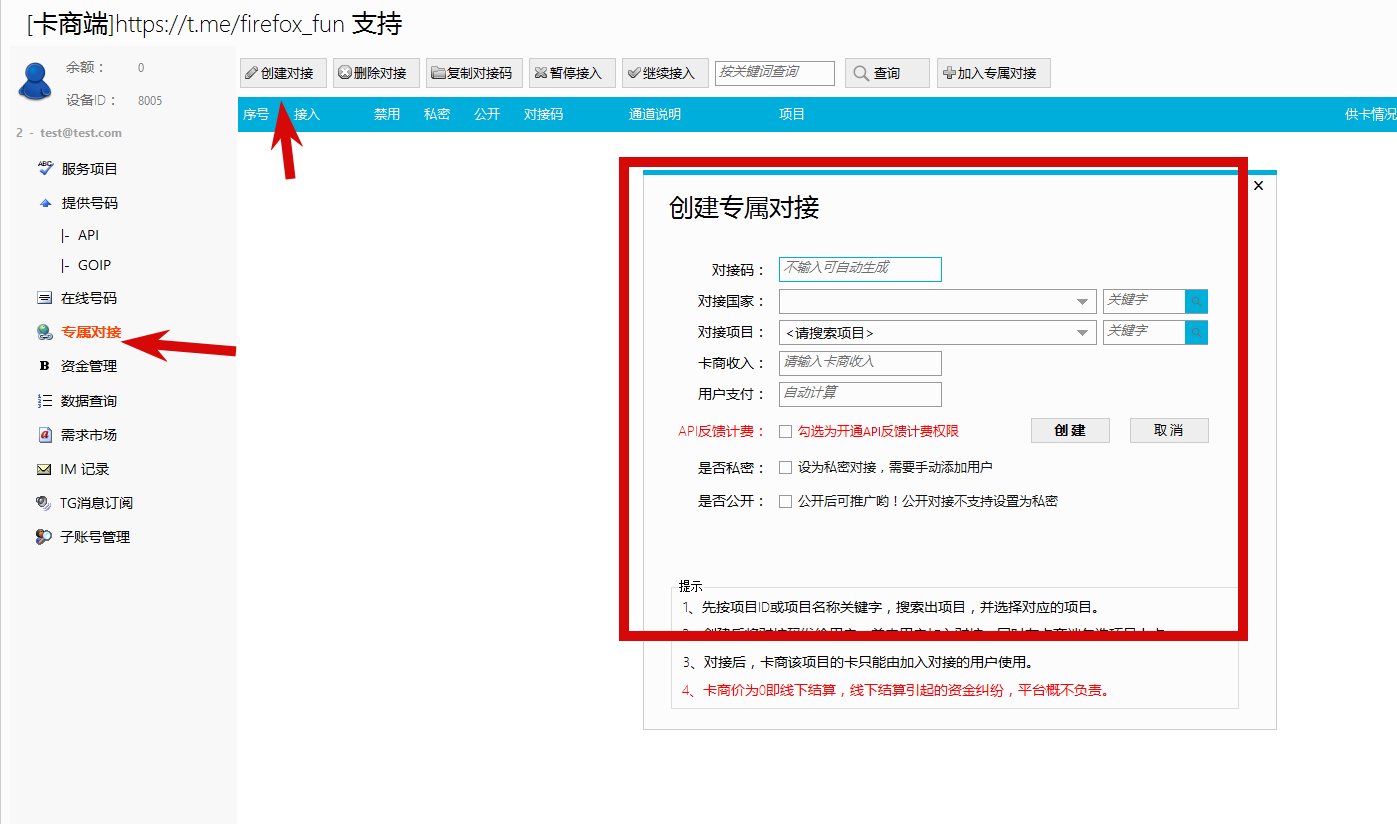Open 服务项目 in the sidebar
1397x824 pixels.
tap(90, 169)
